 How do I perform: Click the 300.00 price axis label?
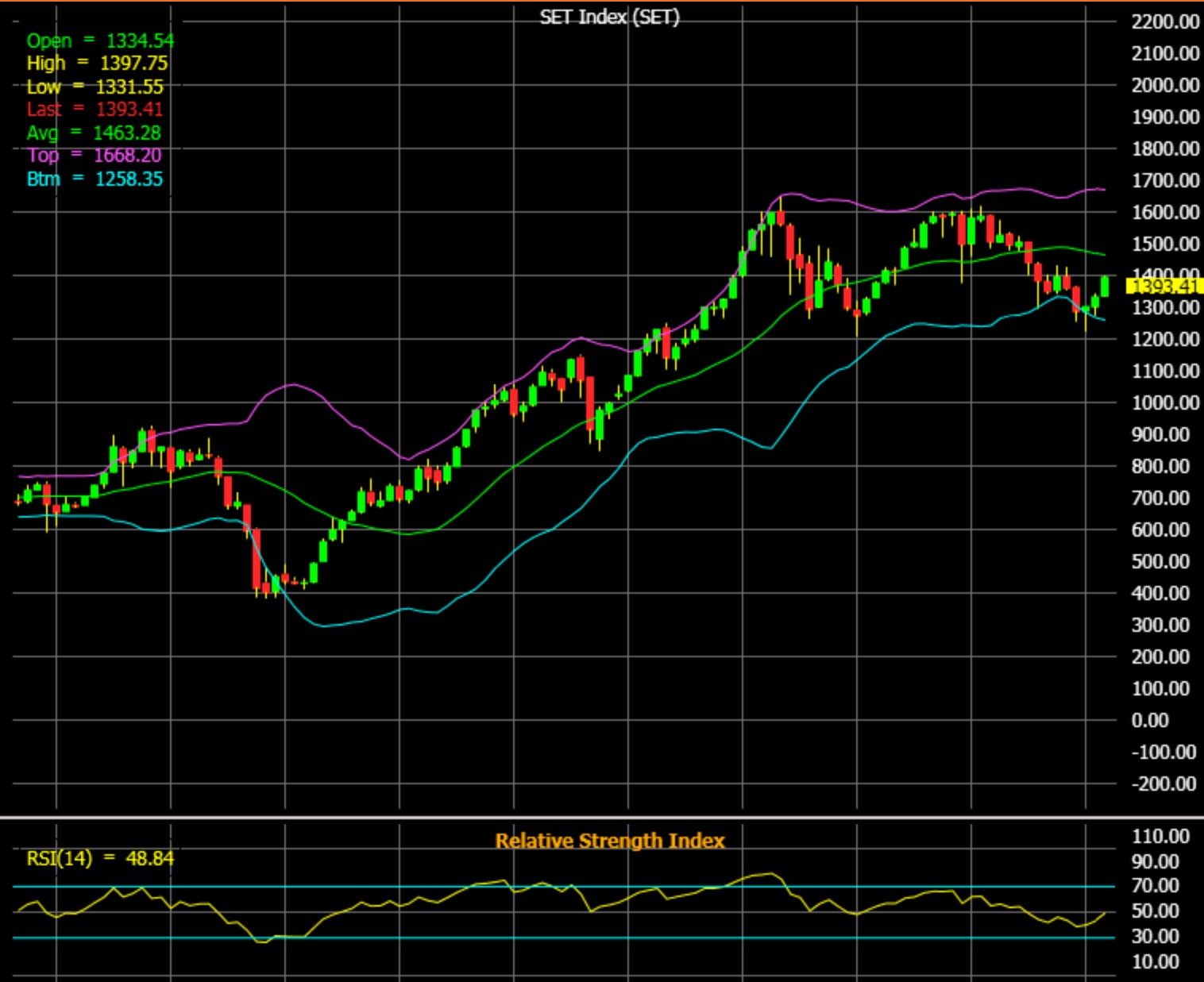[1160, 625]
